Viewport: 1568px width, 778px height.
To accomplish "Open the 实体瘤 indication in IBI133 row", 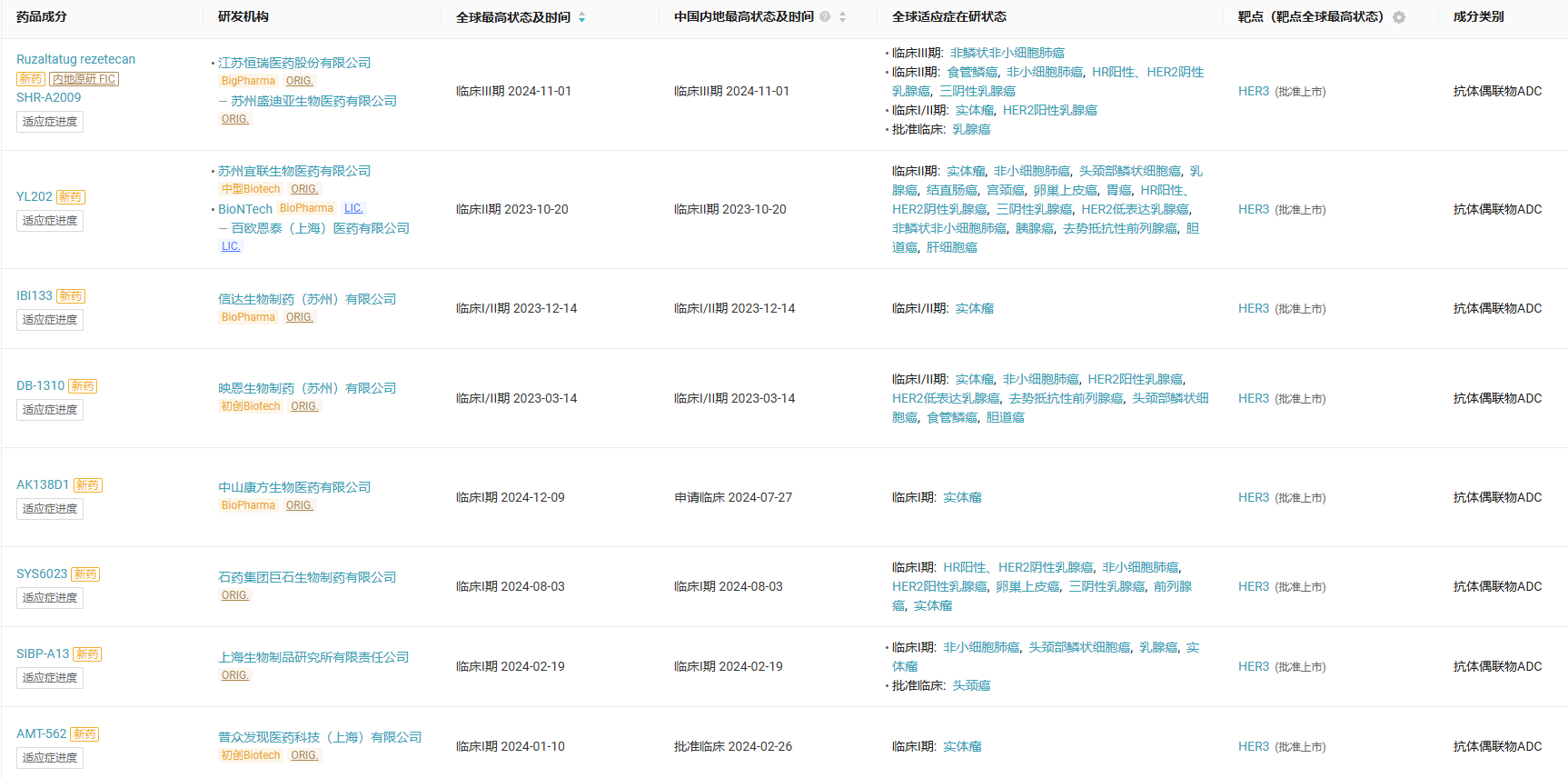I will click(975, 308).
